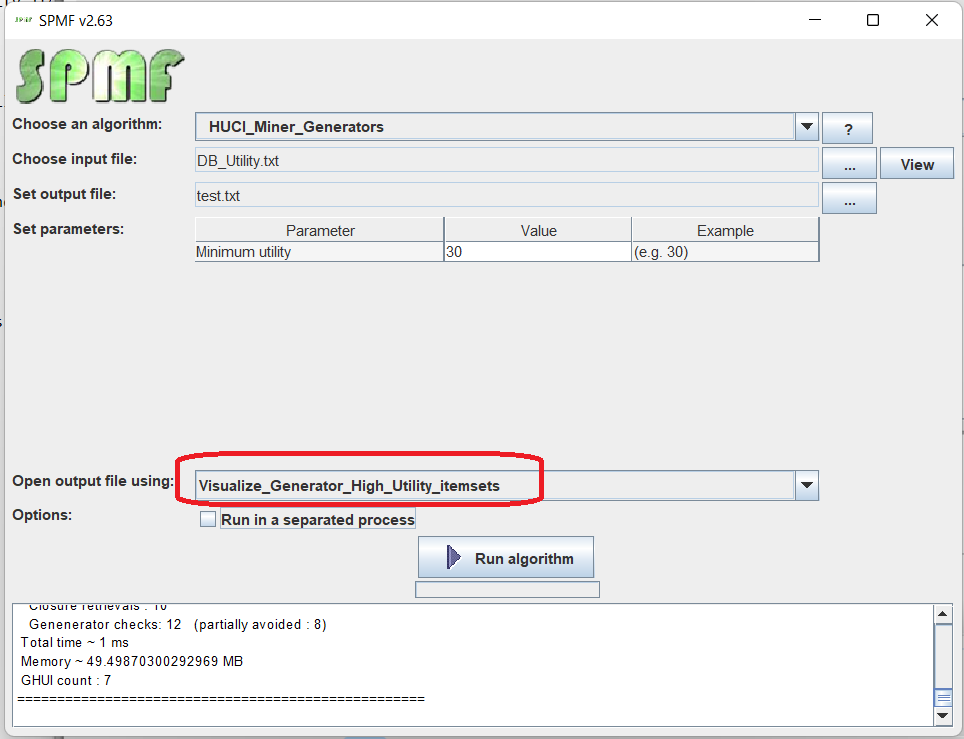Enable Run in a separated process checkbox

pos(208,520)
